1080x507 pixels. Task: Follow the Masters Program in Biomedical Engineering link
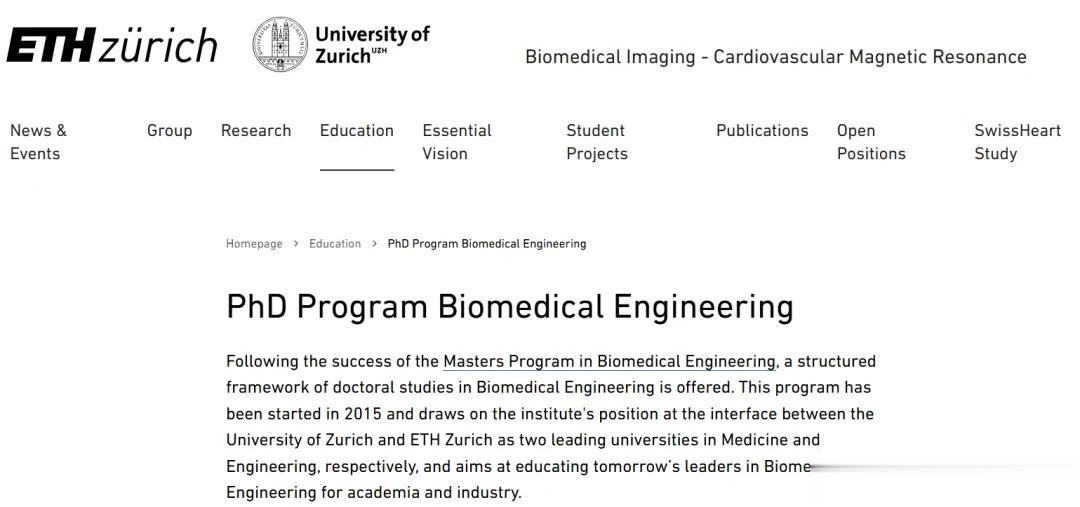click(609, 362)
